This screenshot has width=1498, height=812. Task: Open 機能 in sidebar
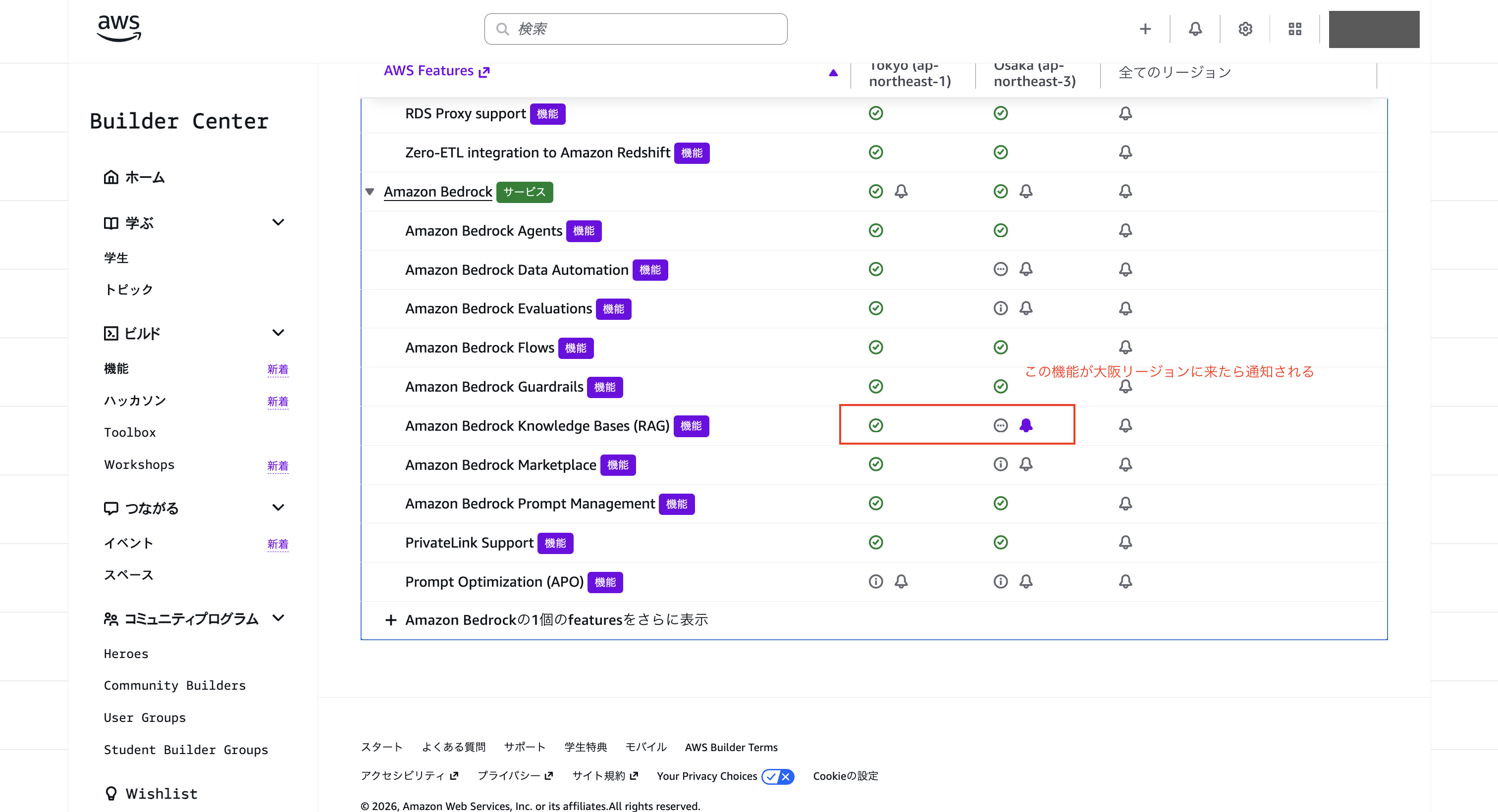116,368
